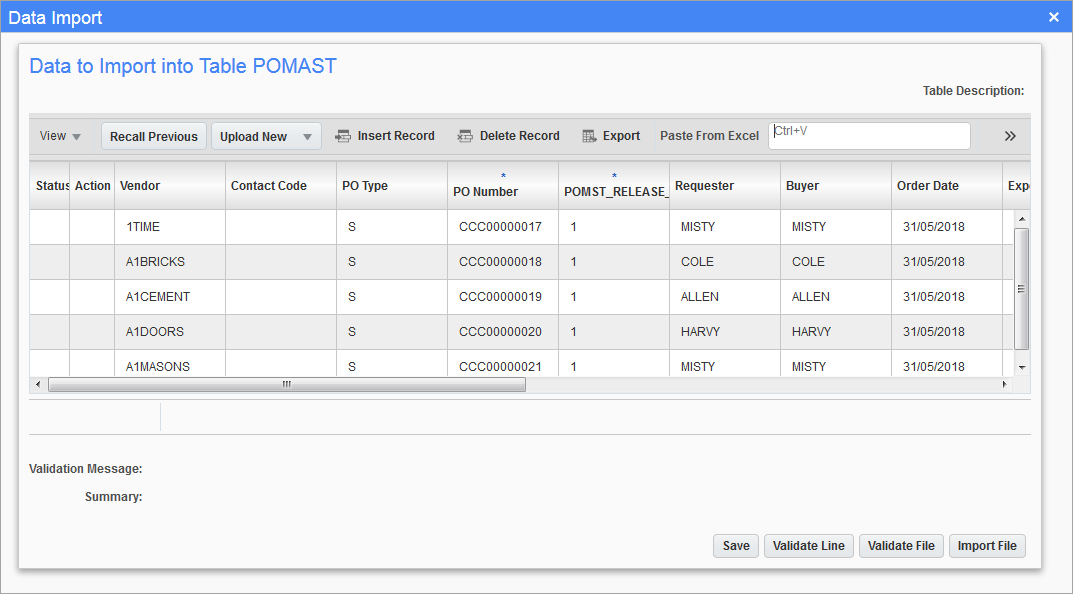
Task: Click the Insert Record icon
Action: point(343,136)
